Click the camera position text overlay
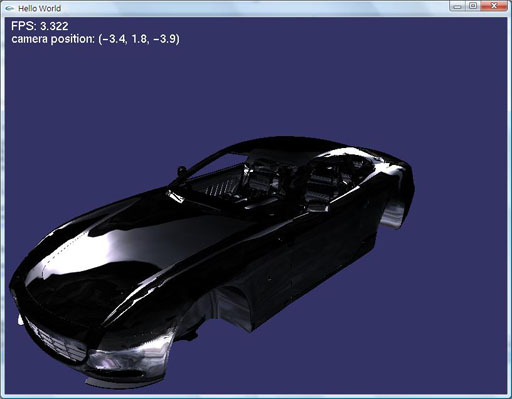512x399 pixels. click(x=95, y=39)
